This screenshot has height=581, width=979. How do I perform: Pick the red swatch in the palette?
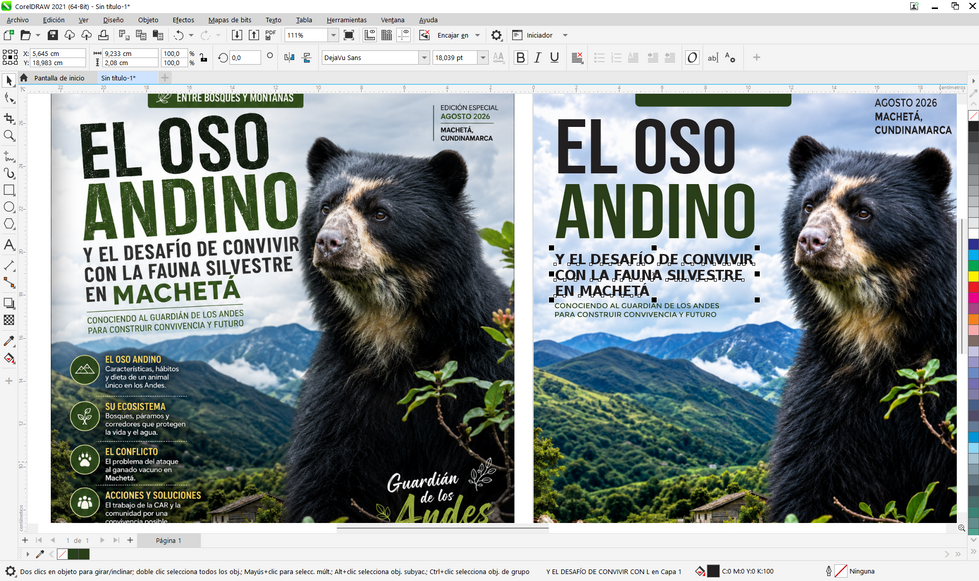973,286
